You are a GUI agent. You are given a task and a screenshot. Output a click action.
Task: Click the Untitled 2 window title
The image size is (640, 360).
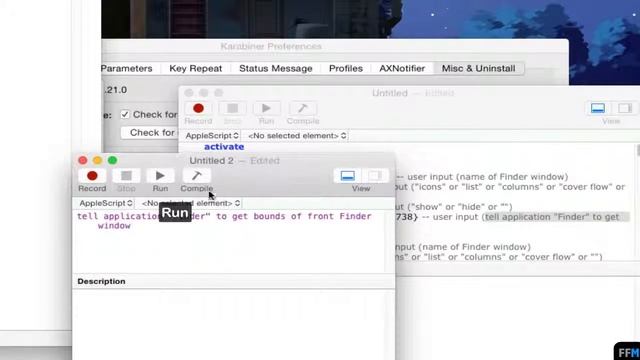[211, 160]
